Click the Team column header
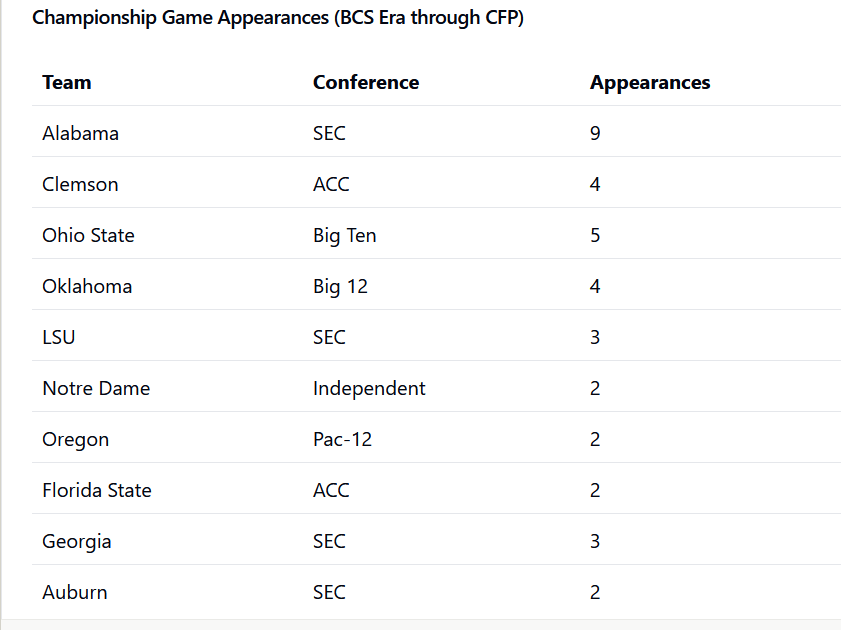 tap(67, 83)
